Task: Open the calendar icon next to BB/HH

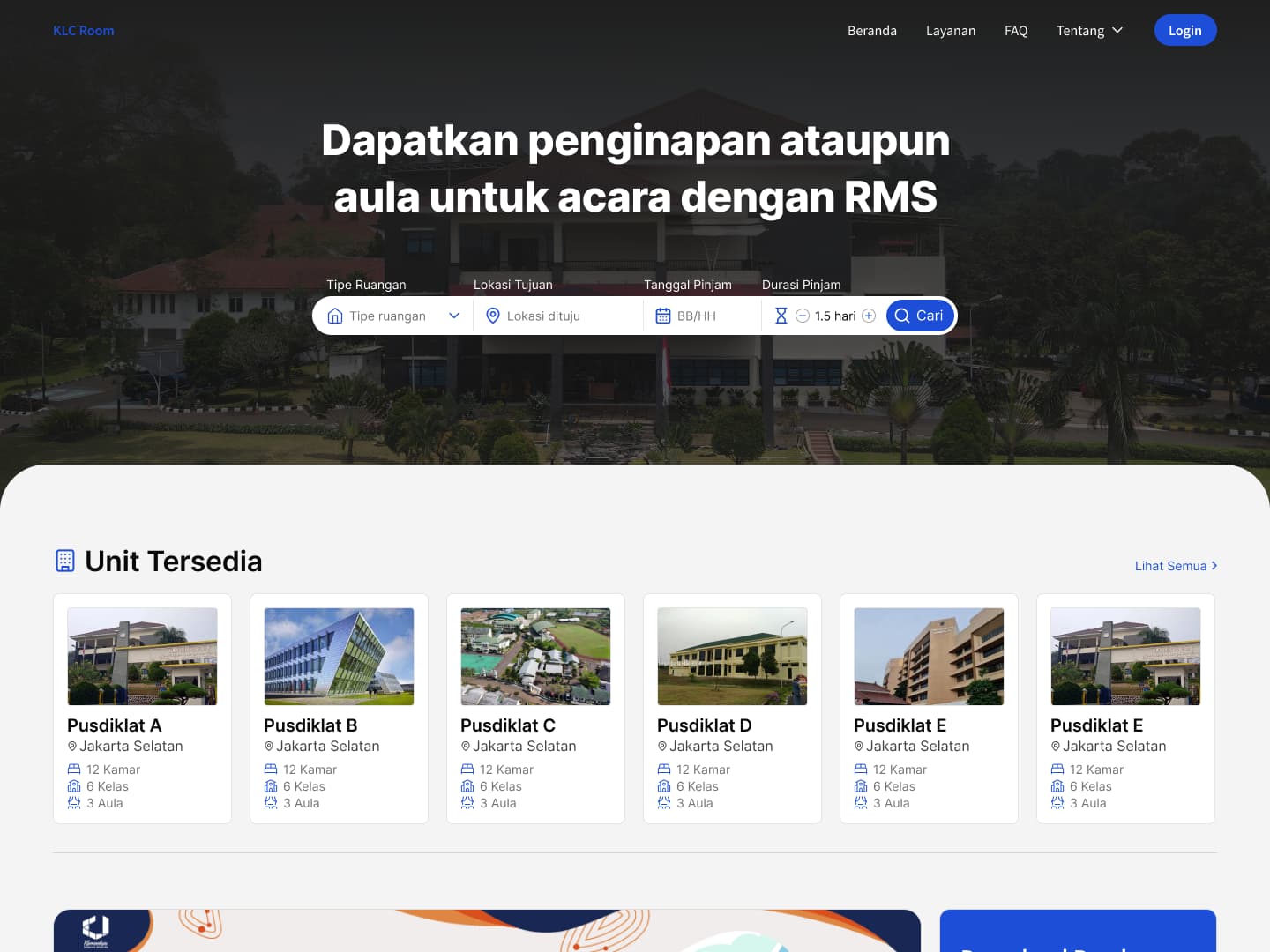Action: click(x=663, y=315)
